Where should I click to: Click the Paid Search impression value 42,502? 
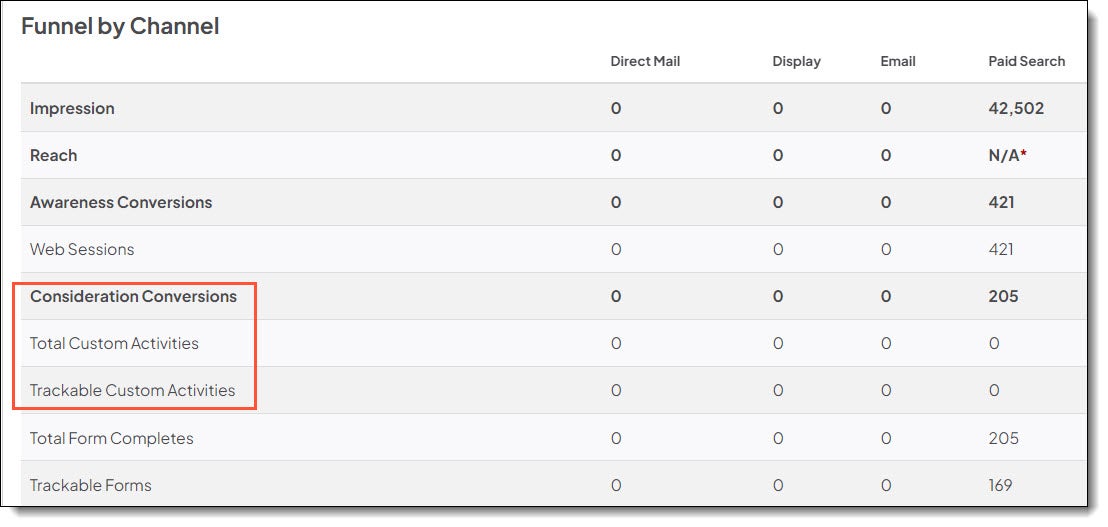pos(1016,108)
